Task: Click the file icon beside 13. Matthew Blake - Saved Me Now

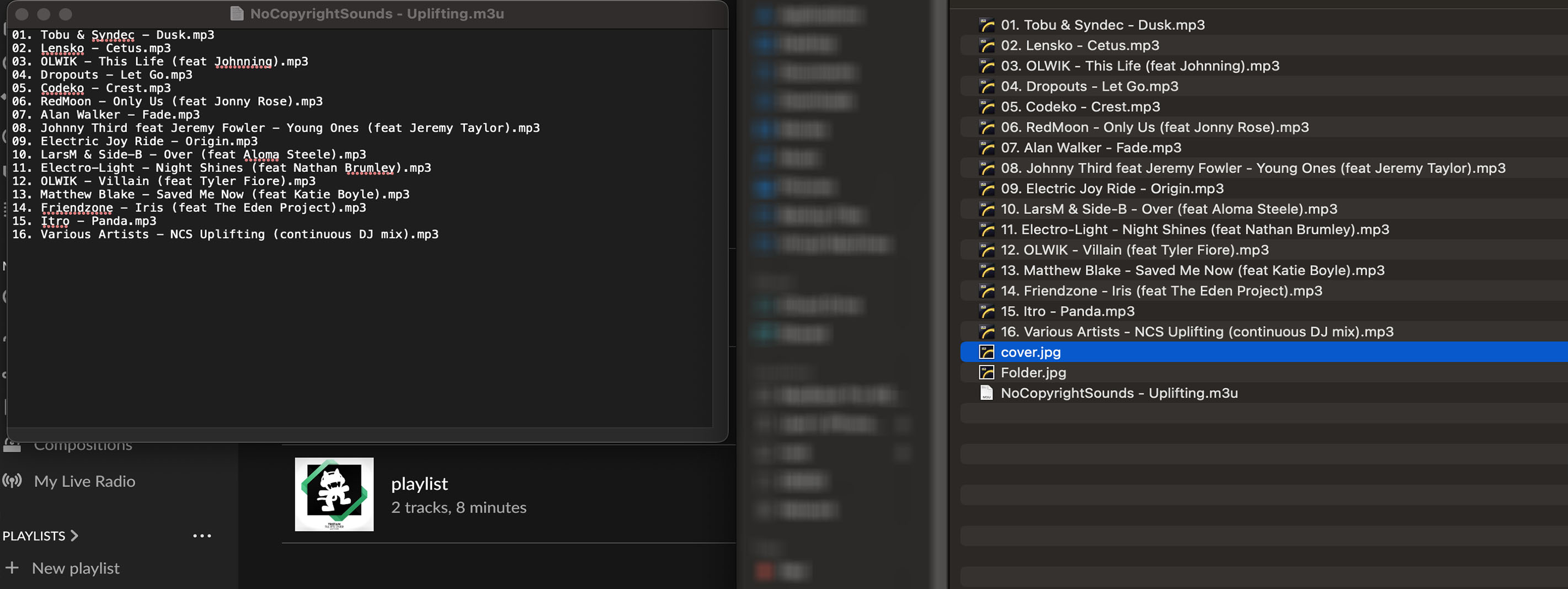Action: (986, 271)
